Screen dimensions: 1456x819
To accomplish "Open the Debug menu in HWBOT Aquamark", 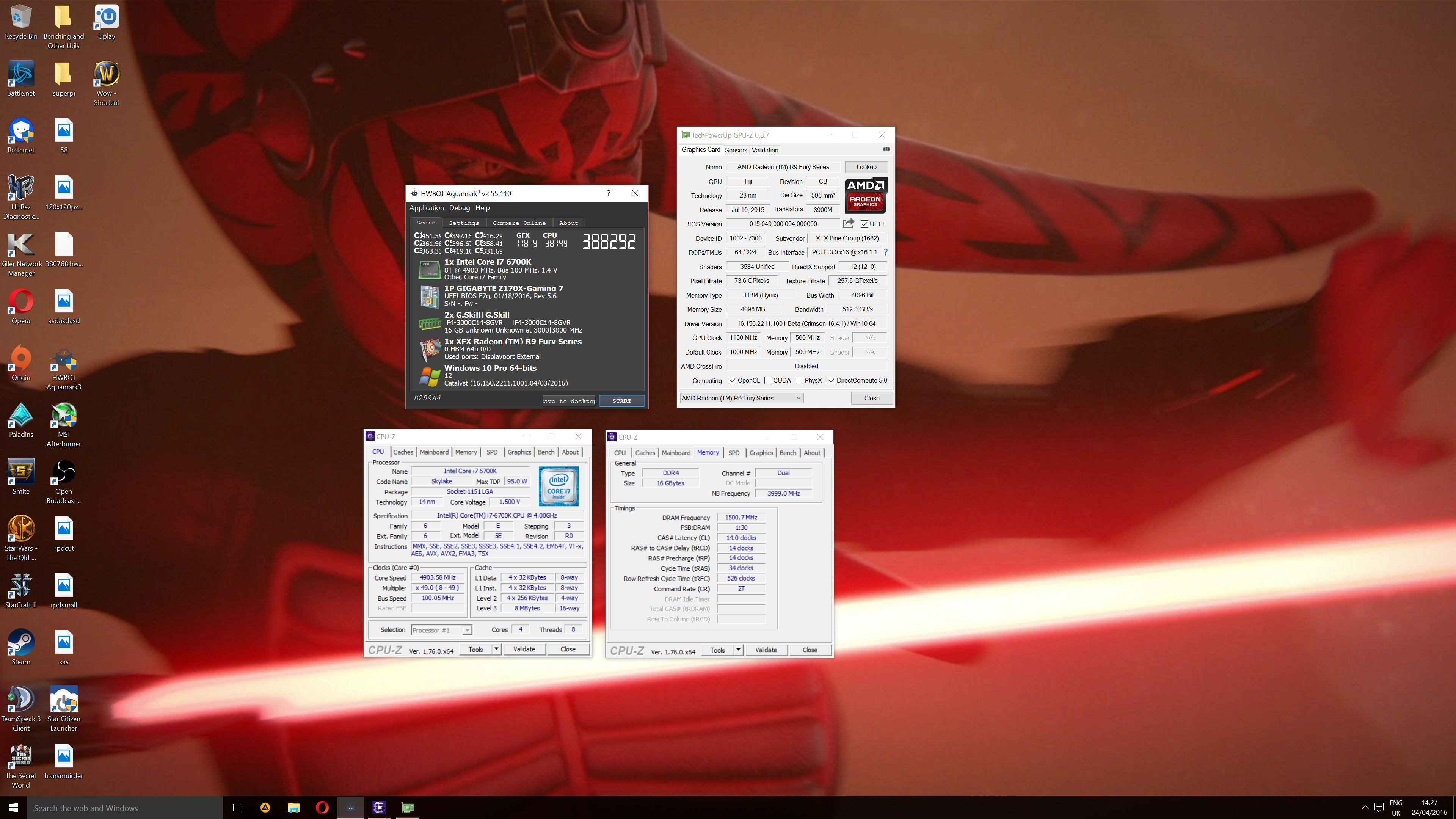I will click(460, 208).
